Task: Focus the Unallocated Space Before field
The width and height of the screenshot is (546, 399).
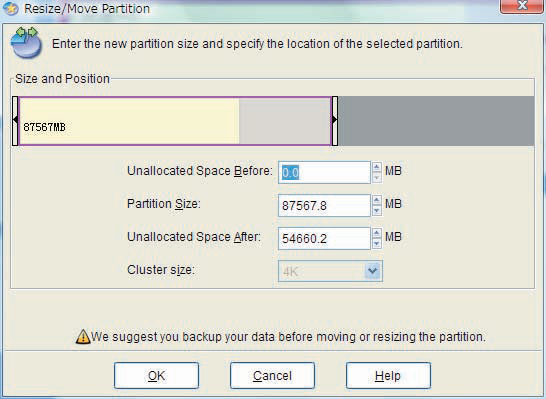Action: 324,172
